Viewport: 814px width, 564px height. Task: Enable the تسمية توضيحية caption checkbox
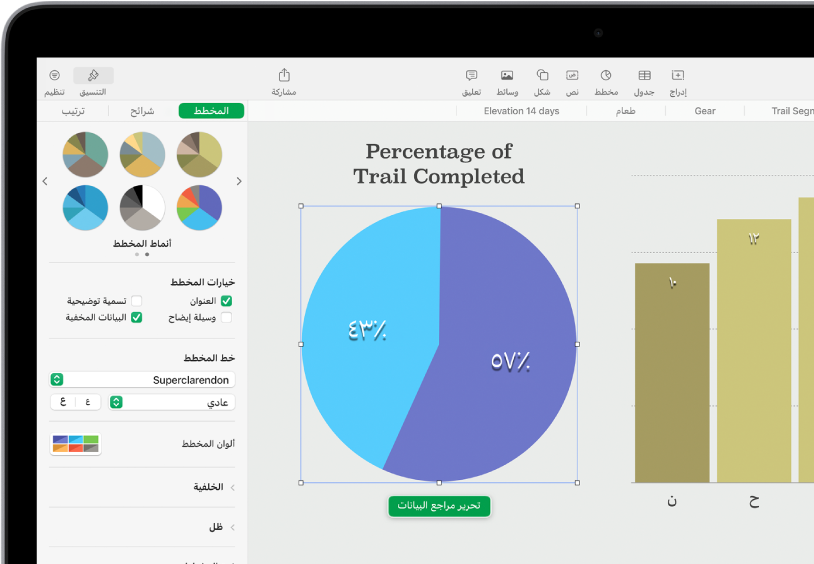tap(137, 300)
